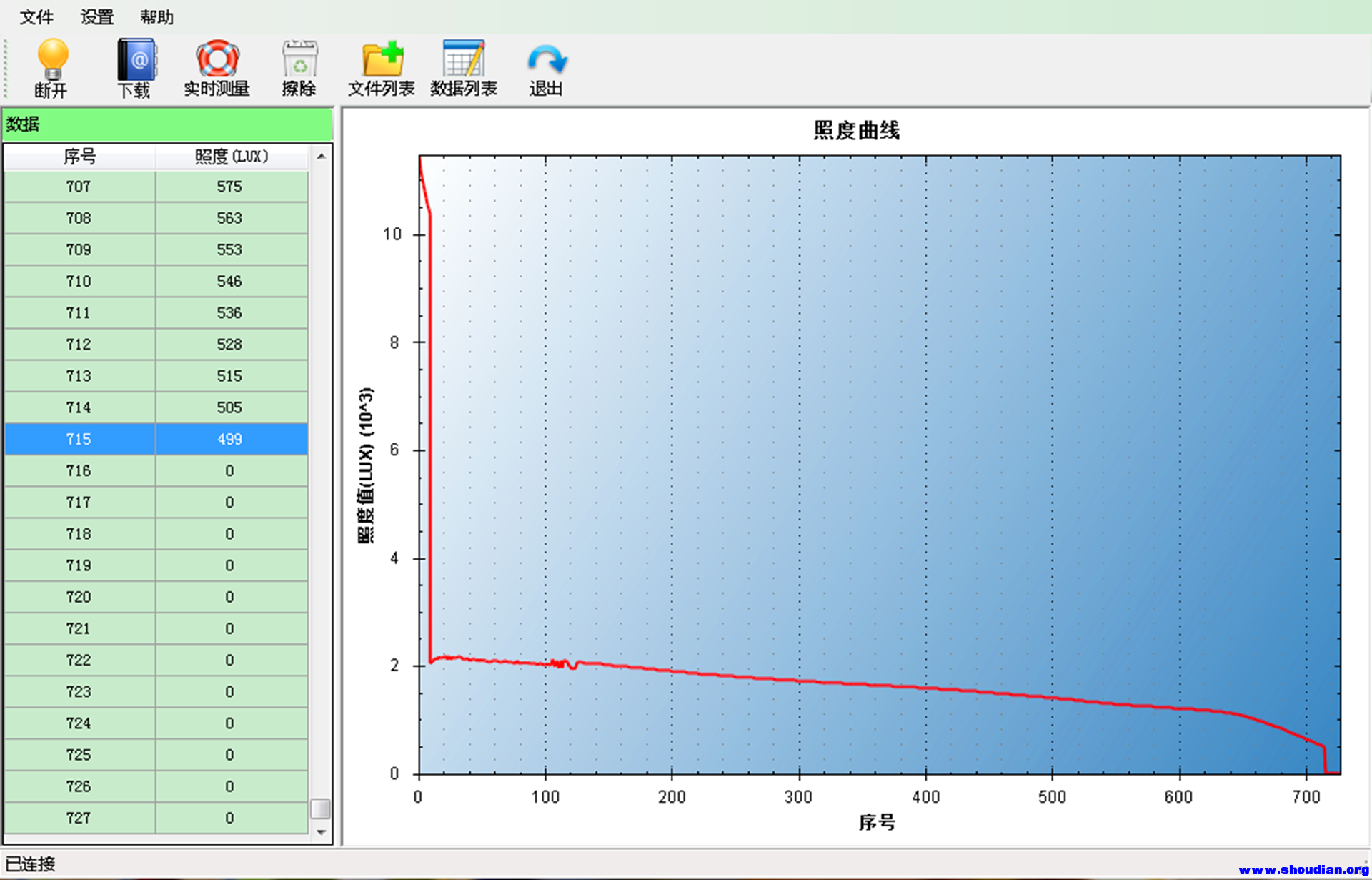Click the lux value 505
Viewport: 1372px width, 880px height.
tap(229, 407)
